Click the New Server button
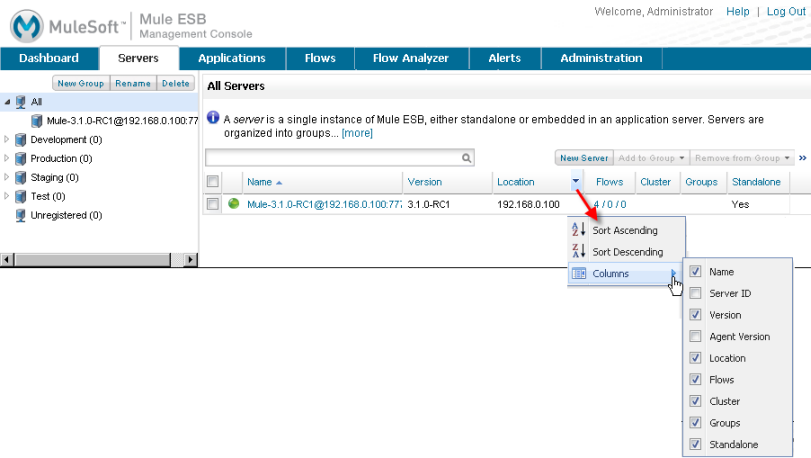Screen dimensions: 811x458 (x=584, y=158)
